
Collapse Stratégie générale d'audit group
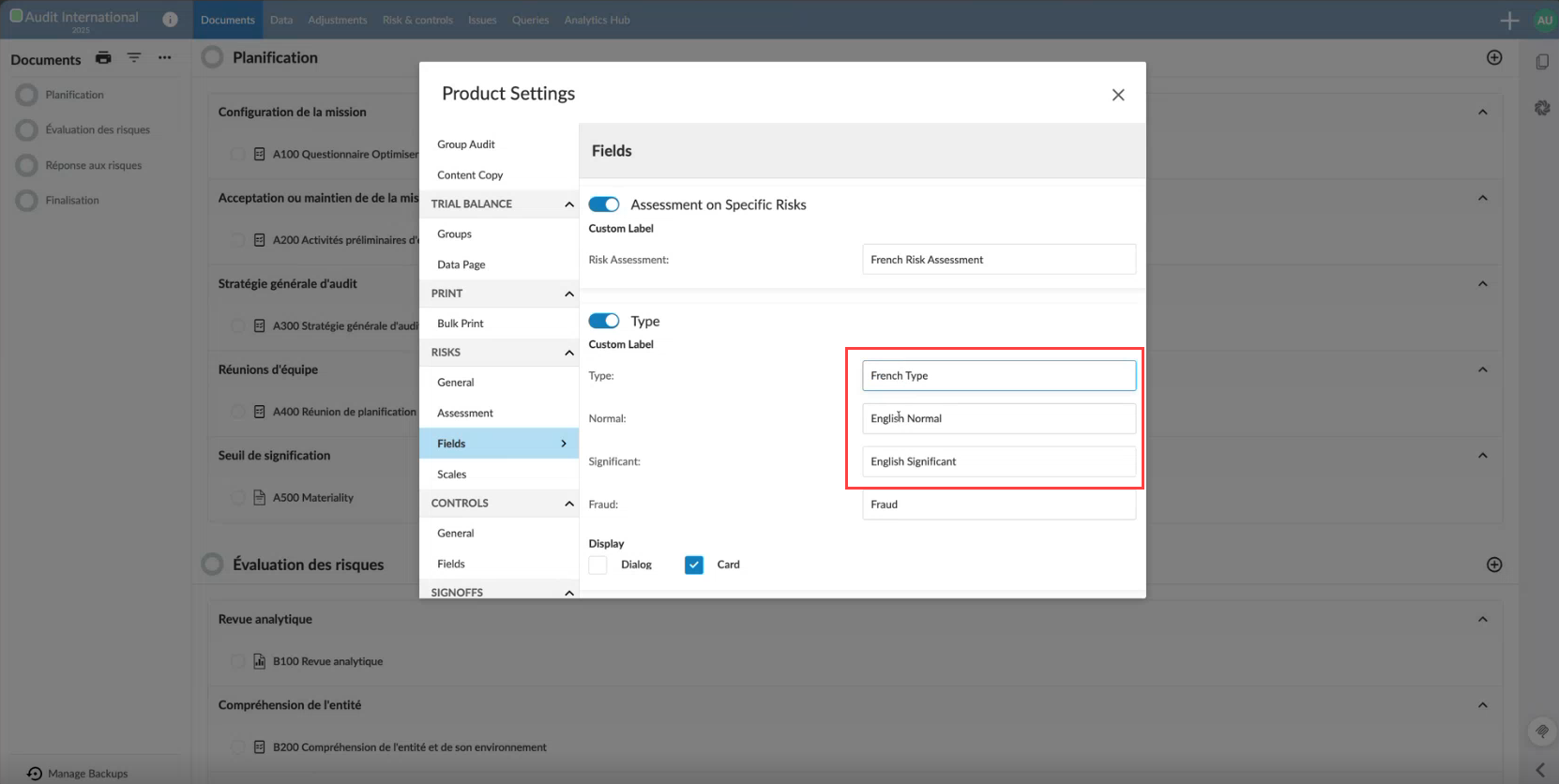pyautogui.click(x=1483, y=284)
